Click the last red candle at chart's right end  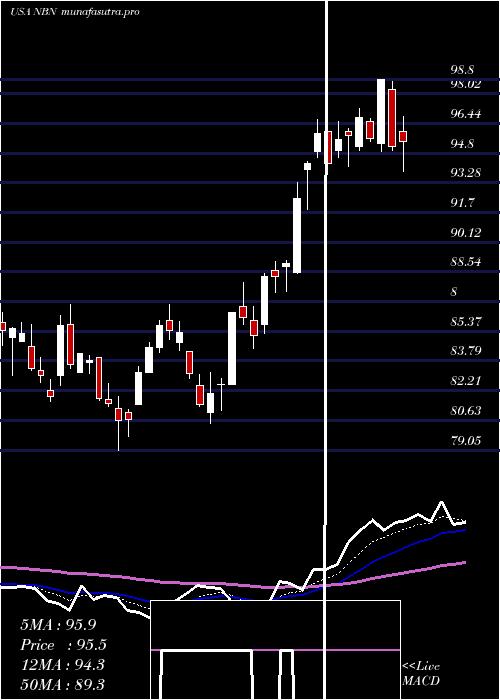403,136
